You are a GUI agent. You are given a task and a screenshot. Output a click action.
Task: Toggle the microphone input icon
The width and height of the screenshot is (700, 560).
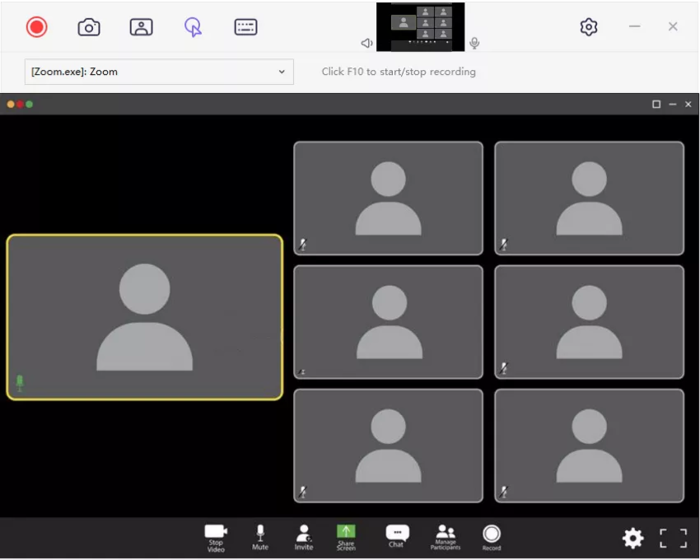[475, 43]
